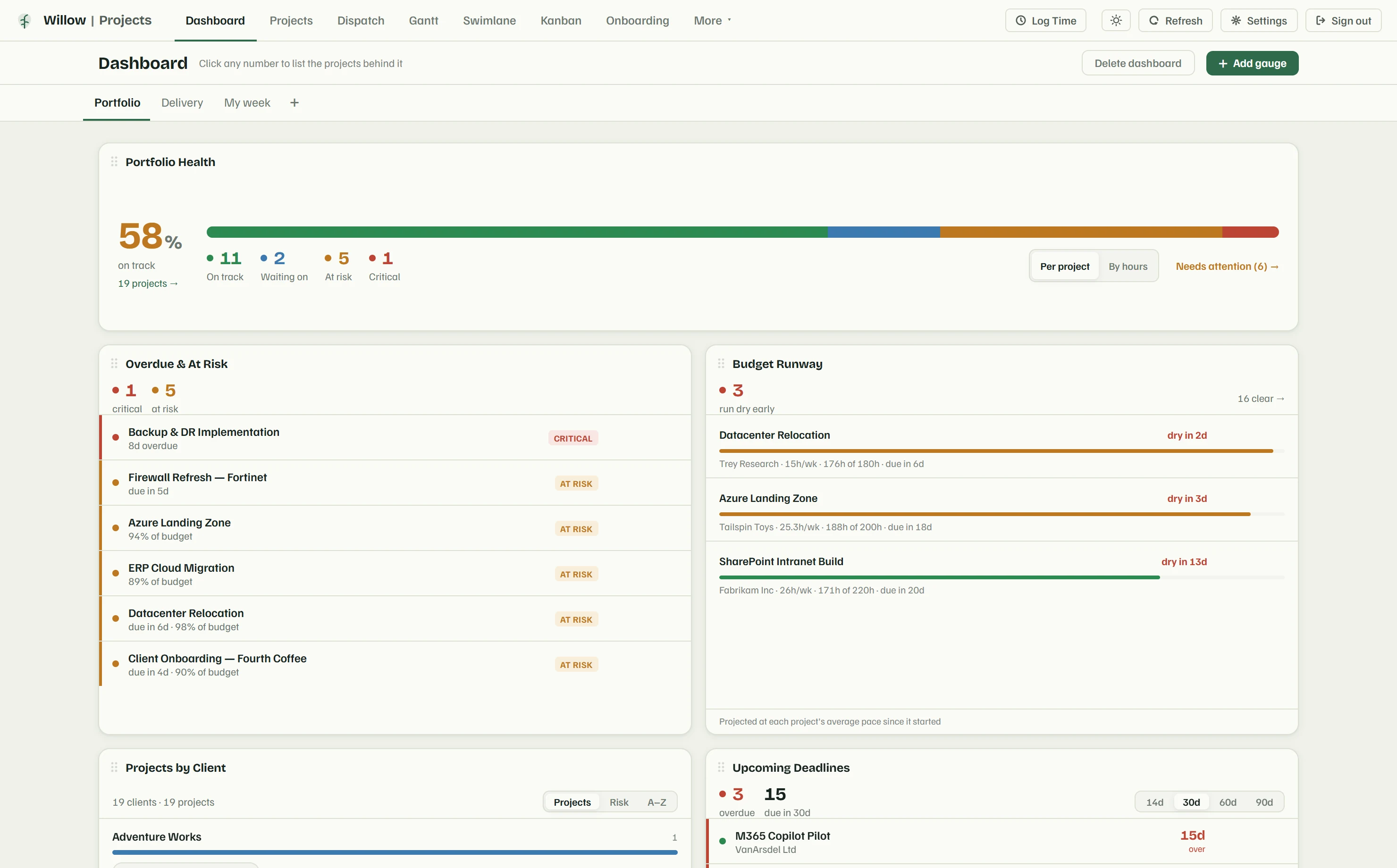Click the Add gauge button
Image resolution: width=1397 pixels, height=868 pixels.
(1252, 63)
